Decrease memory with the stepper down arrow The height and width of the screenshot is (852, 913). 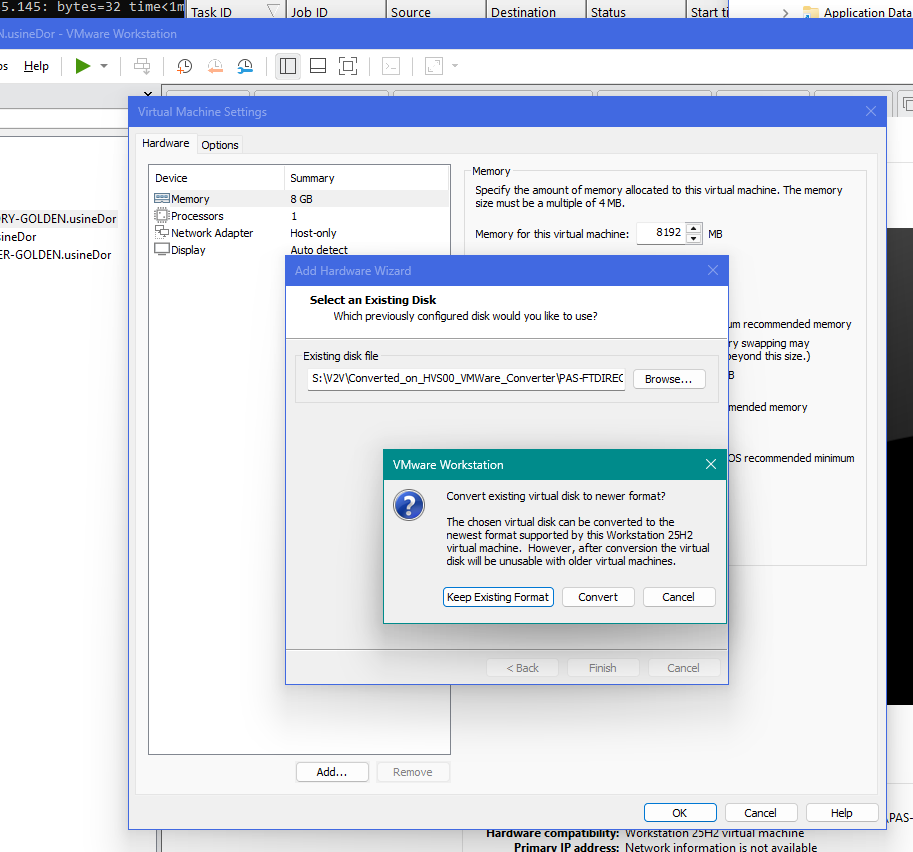pyautogui.click(x=693, y=238)
